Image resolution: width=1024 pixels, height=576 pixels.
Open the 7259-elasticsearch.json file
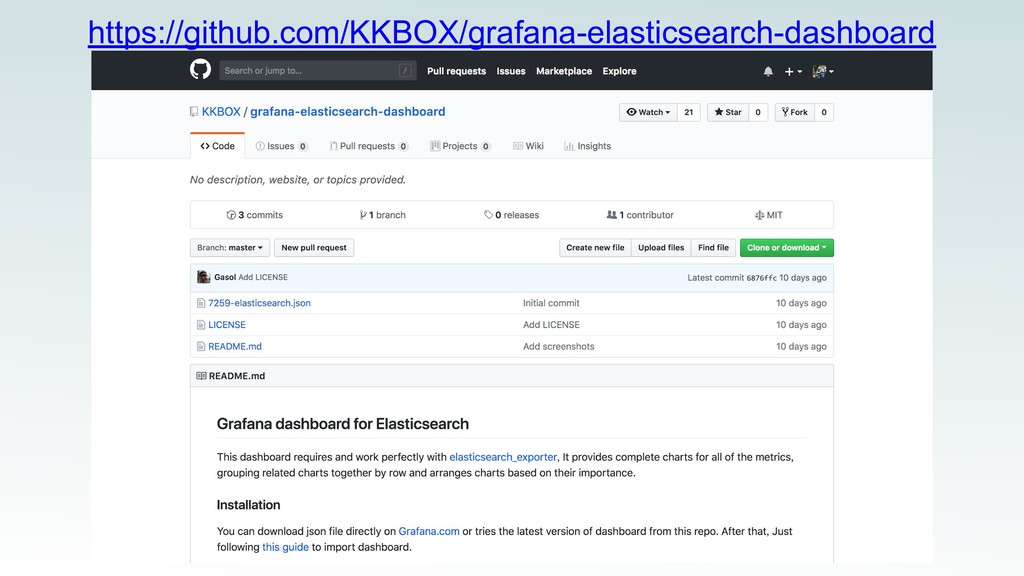point(259,303)
